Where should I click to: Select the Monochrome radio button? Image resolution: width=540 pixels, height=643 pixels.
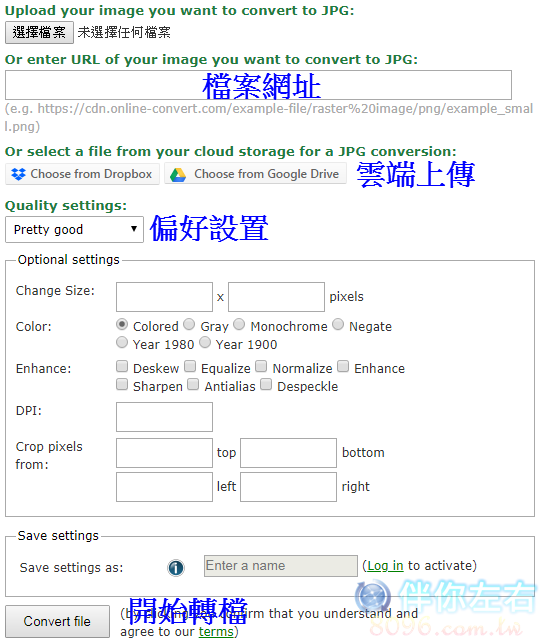coord(239,324)
